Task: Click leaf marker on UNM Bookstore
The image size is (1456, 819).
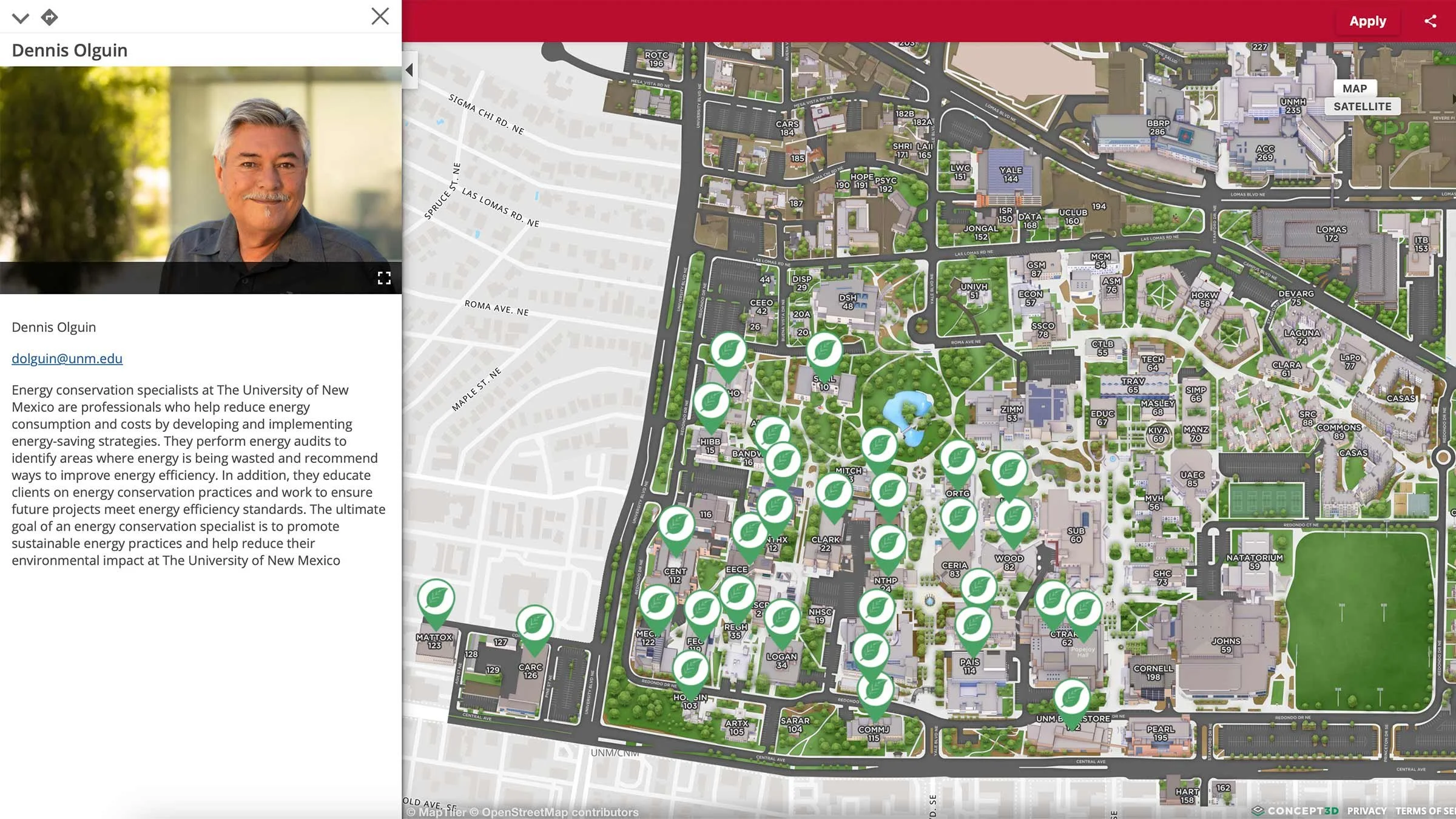Action: [x=1072, y=698]
